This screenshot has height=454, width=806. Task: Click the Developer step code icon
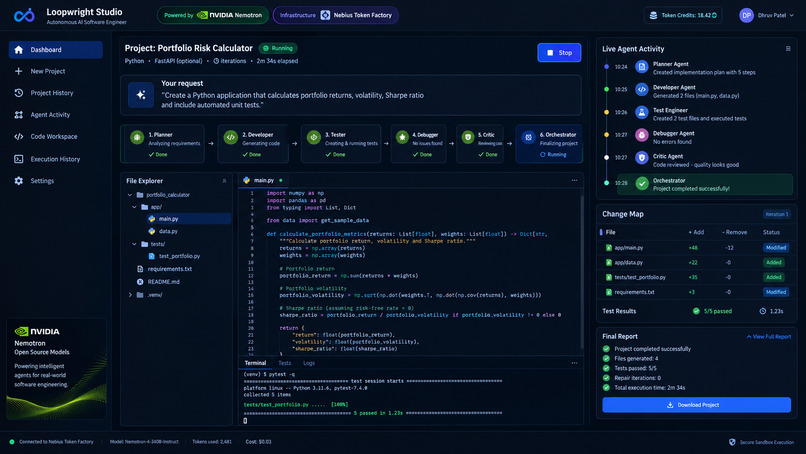231,137
